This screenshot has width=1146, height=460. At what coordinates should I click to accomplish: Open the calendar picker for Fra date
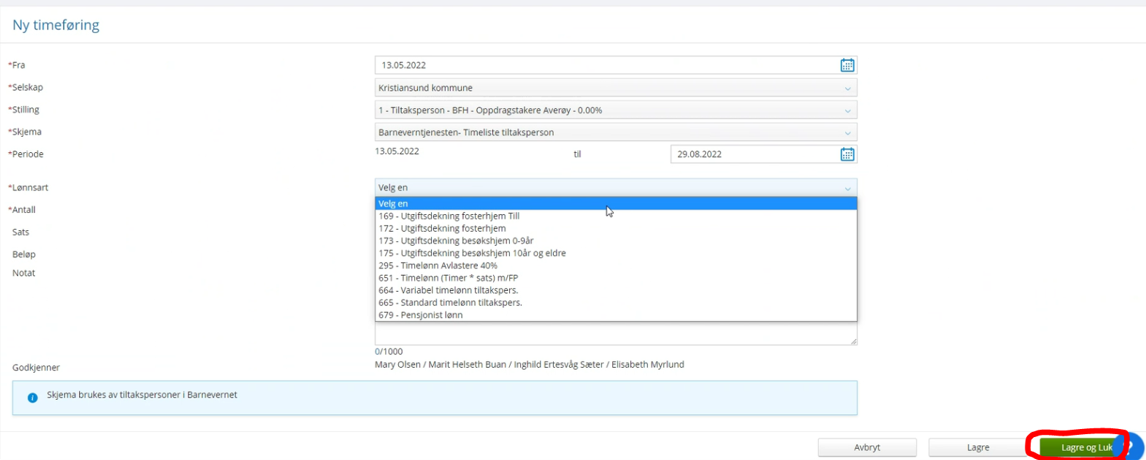(x=847, y=65)
